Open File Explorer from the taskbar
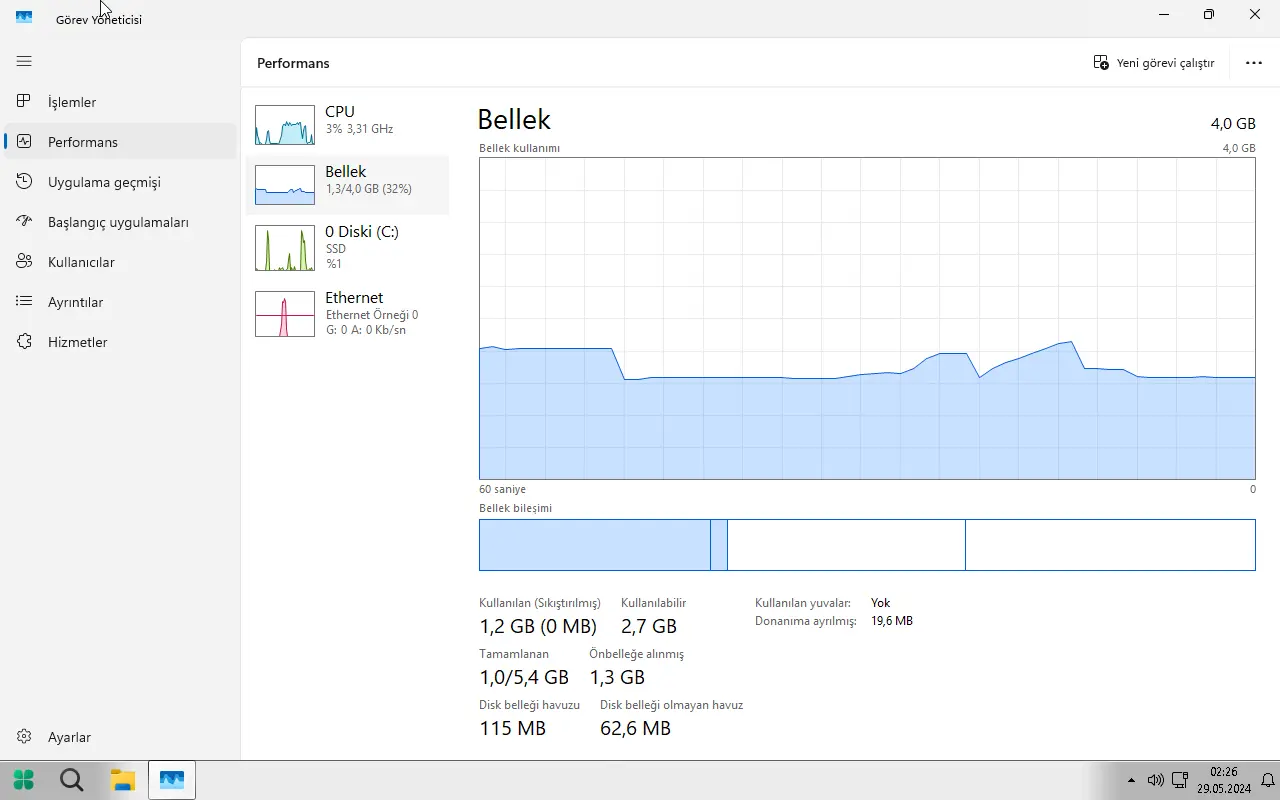Viewport: 1280px width, 800px height. pyautogui.click(x=122, y=780)
